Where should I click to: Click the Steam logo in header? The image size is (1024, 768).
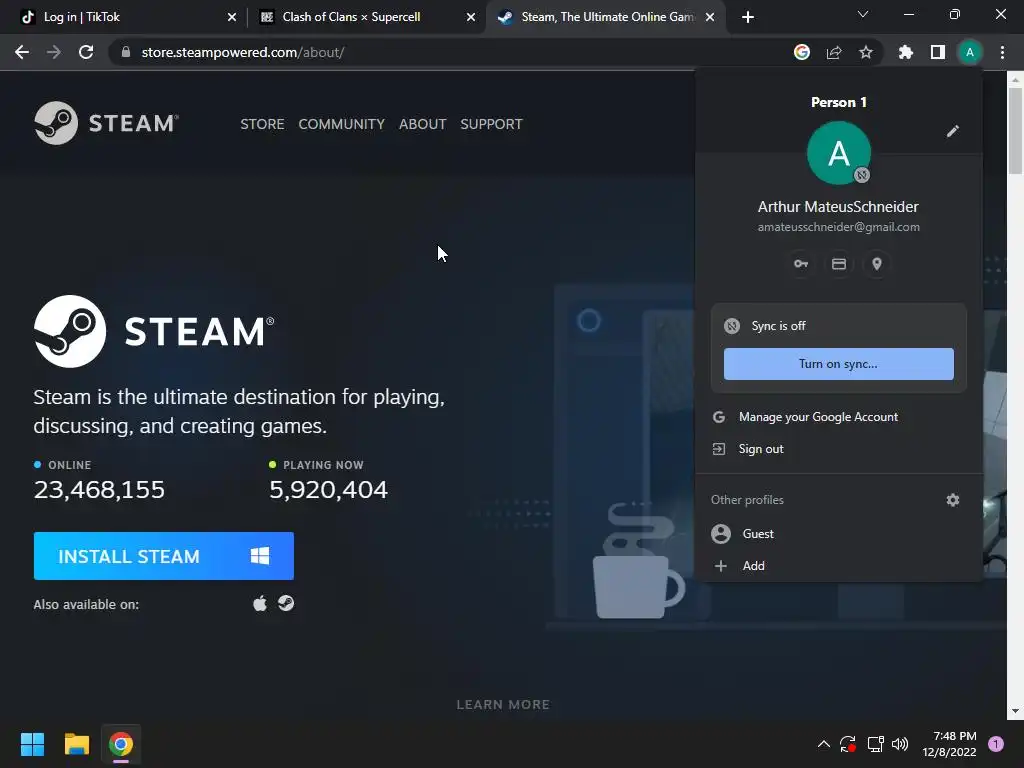click(x=106, y=123)
